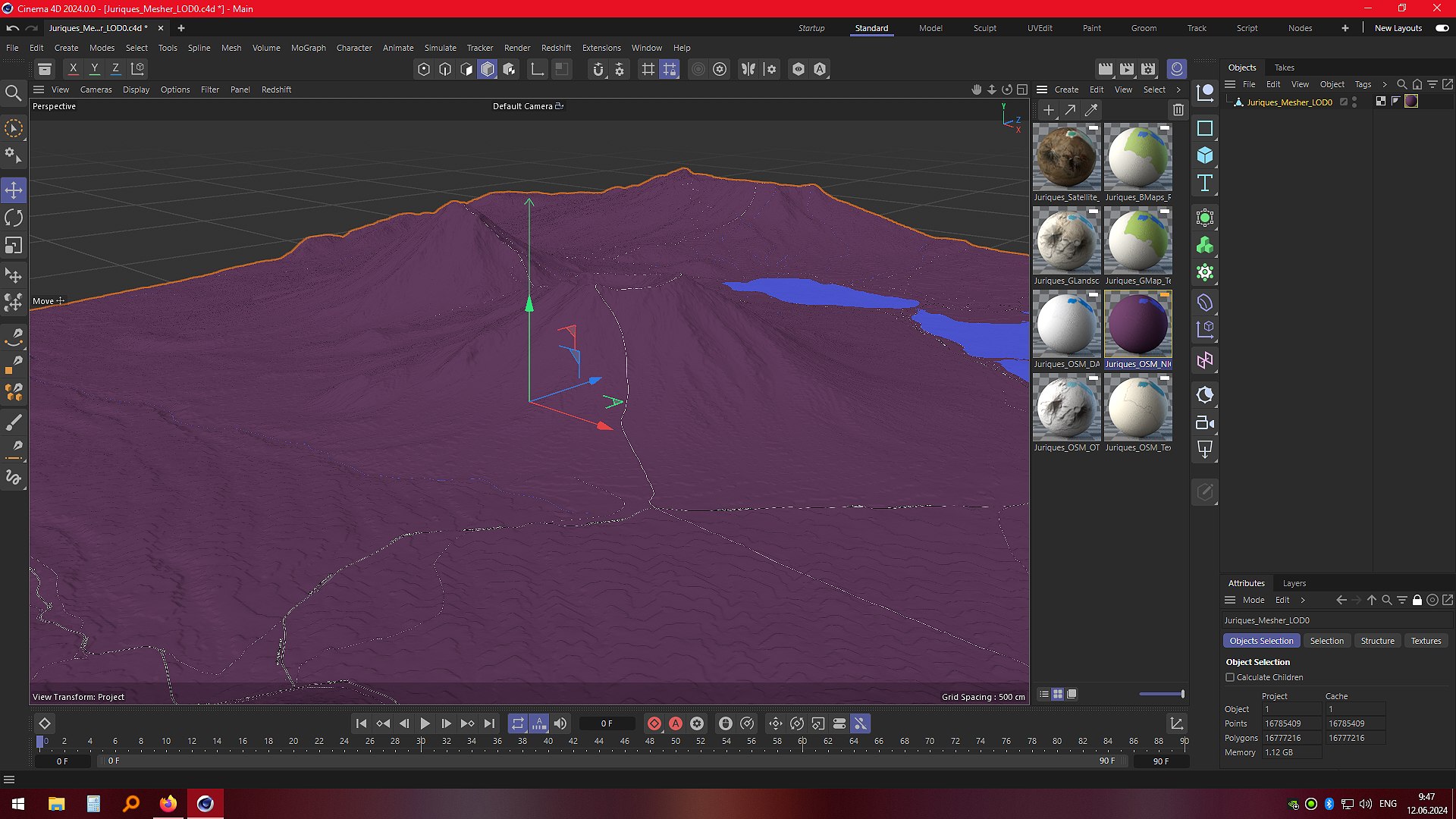This screenshot has height=819, width=1456.
Task: Enable Calculate Children checkbox
Action: click(1230, 677)
